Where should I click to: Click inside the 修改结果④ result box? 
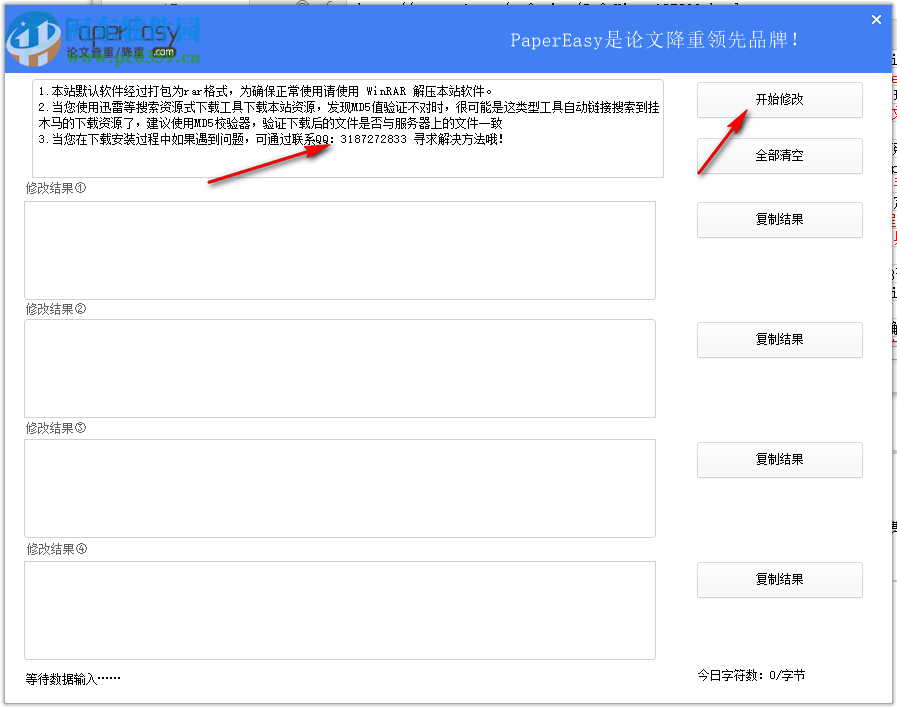point(340,610)
